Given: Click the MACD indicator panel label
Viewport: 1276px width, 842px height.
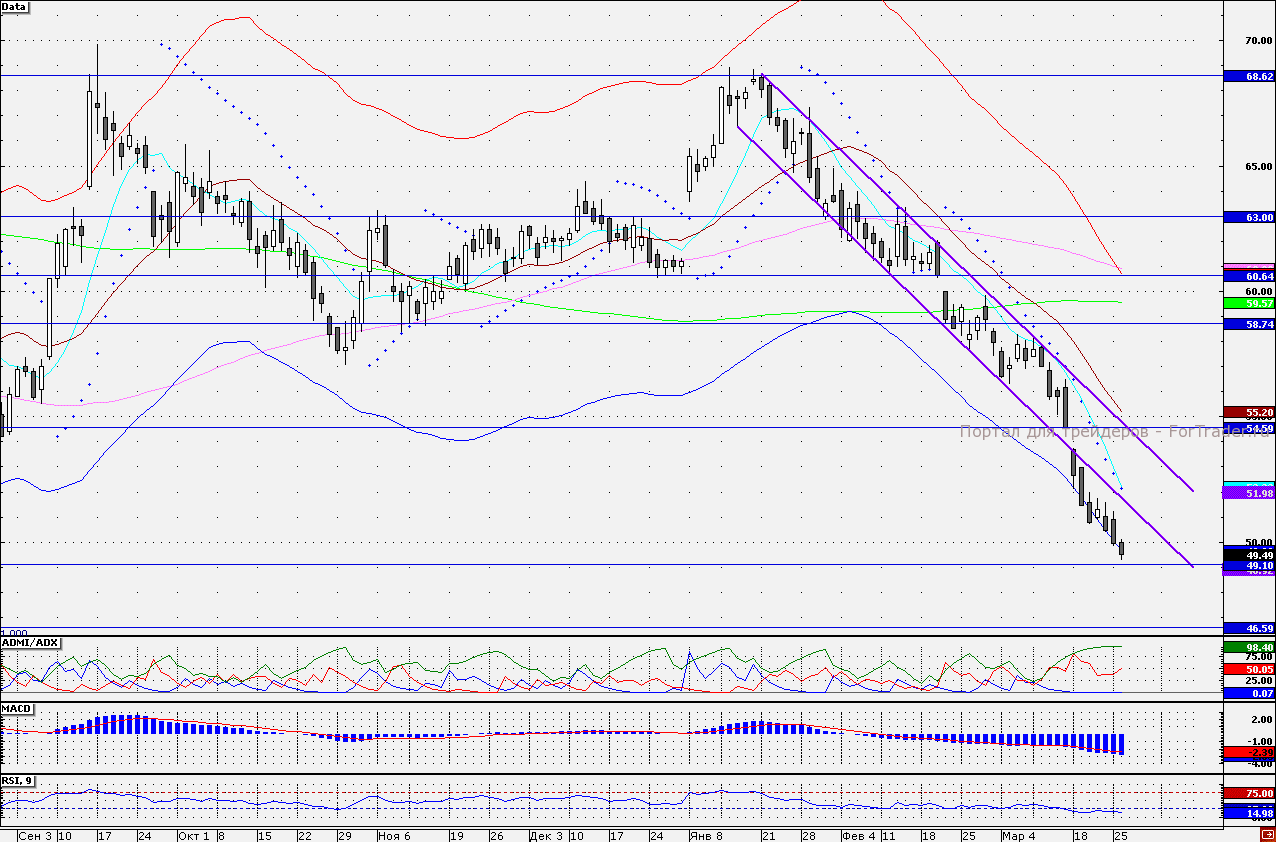Looking at the screenshot, I should (x=17, y=708).
